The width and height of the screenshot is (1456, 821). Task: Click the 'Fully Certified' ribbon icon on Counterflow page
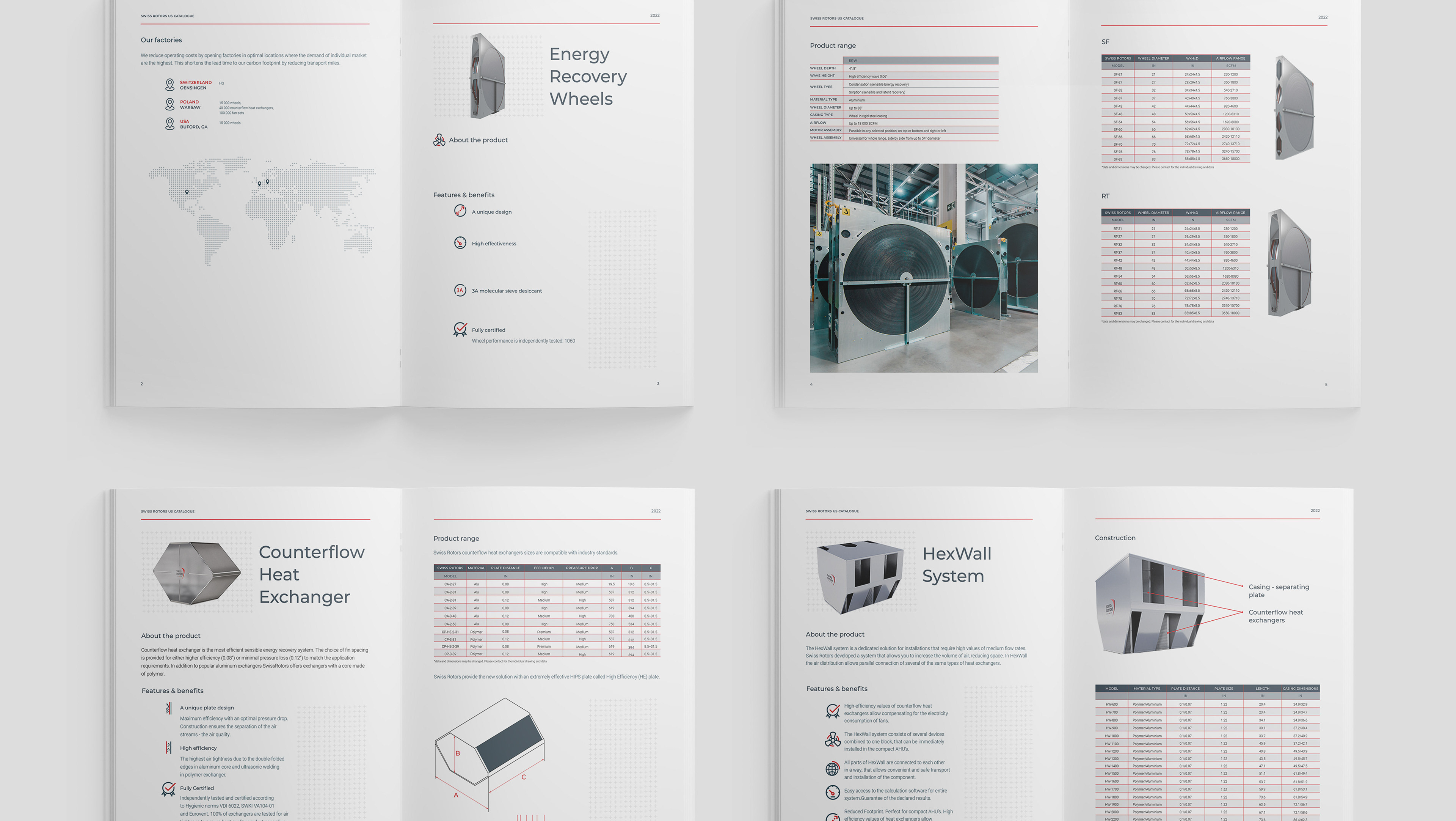coord(168,790)
